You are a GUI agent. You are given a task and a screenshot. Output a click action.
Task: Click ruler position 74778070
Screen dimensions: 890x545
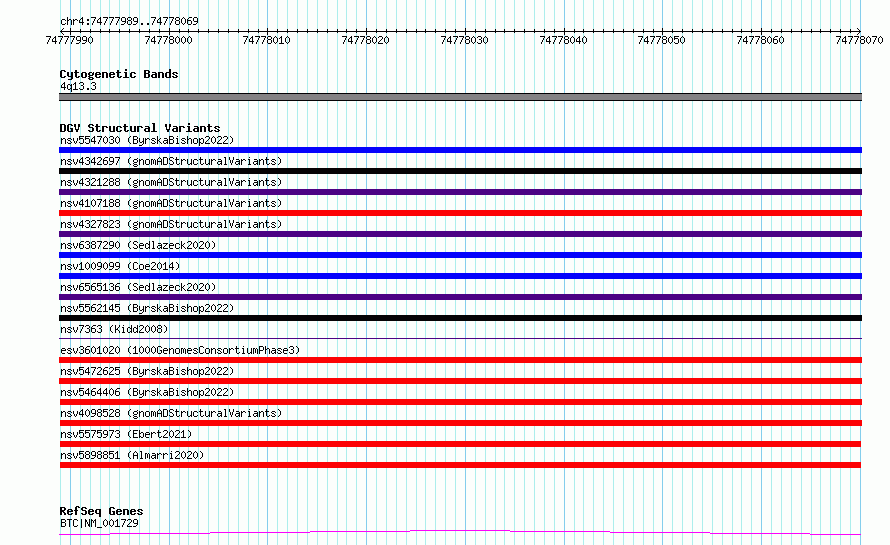tap(859, 40)
